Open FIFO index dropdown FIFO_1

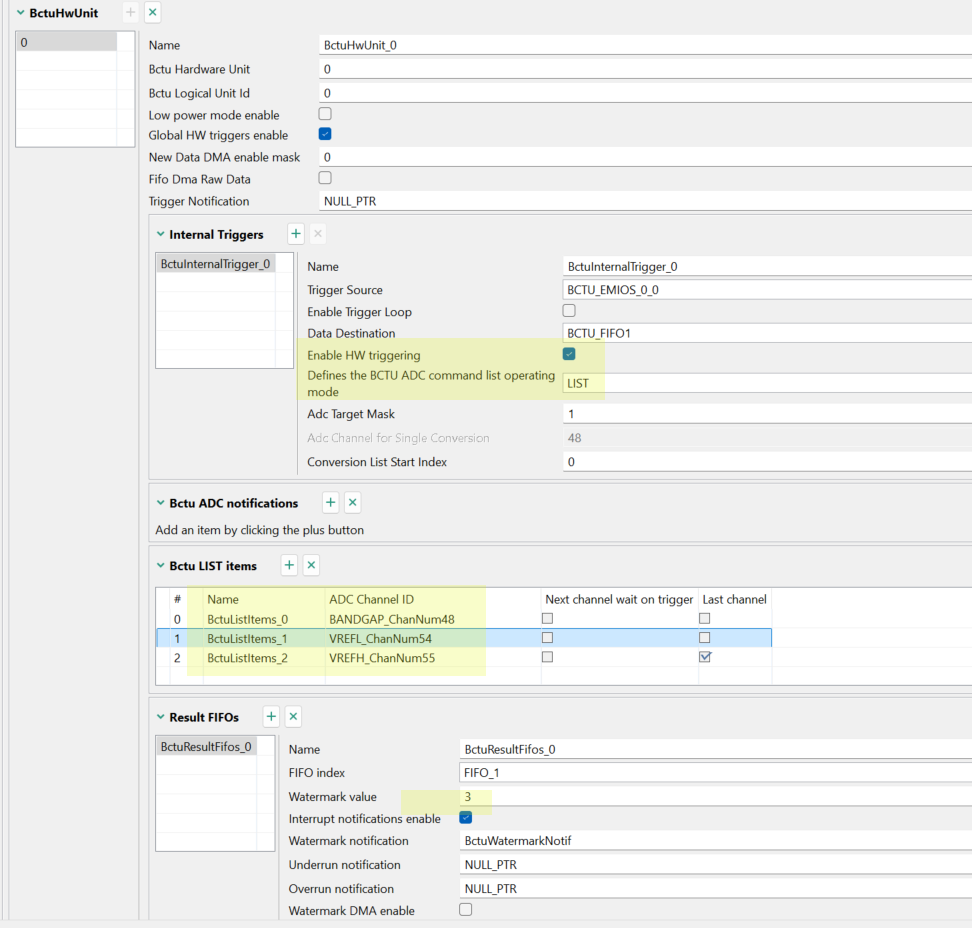(x=715, y=773)
